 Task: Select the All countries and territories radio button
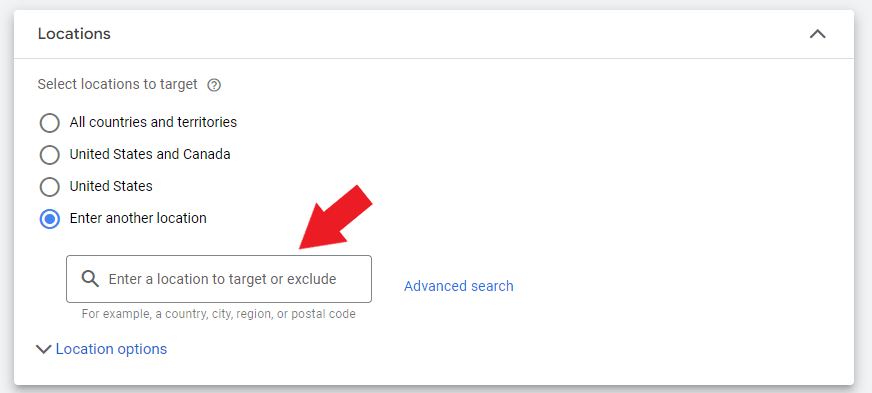49,122
